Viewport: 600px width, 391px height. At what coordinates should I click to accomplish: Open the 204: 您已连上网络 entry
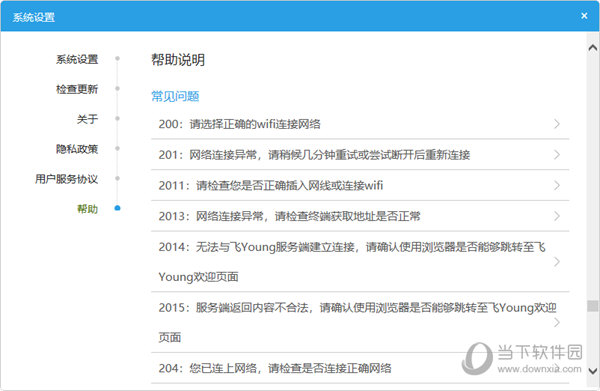point(360,368)
